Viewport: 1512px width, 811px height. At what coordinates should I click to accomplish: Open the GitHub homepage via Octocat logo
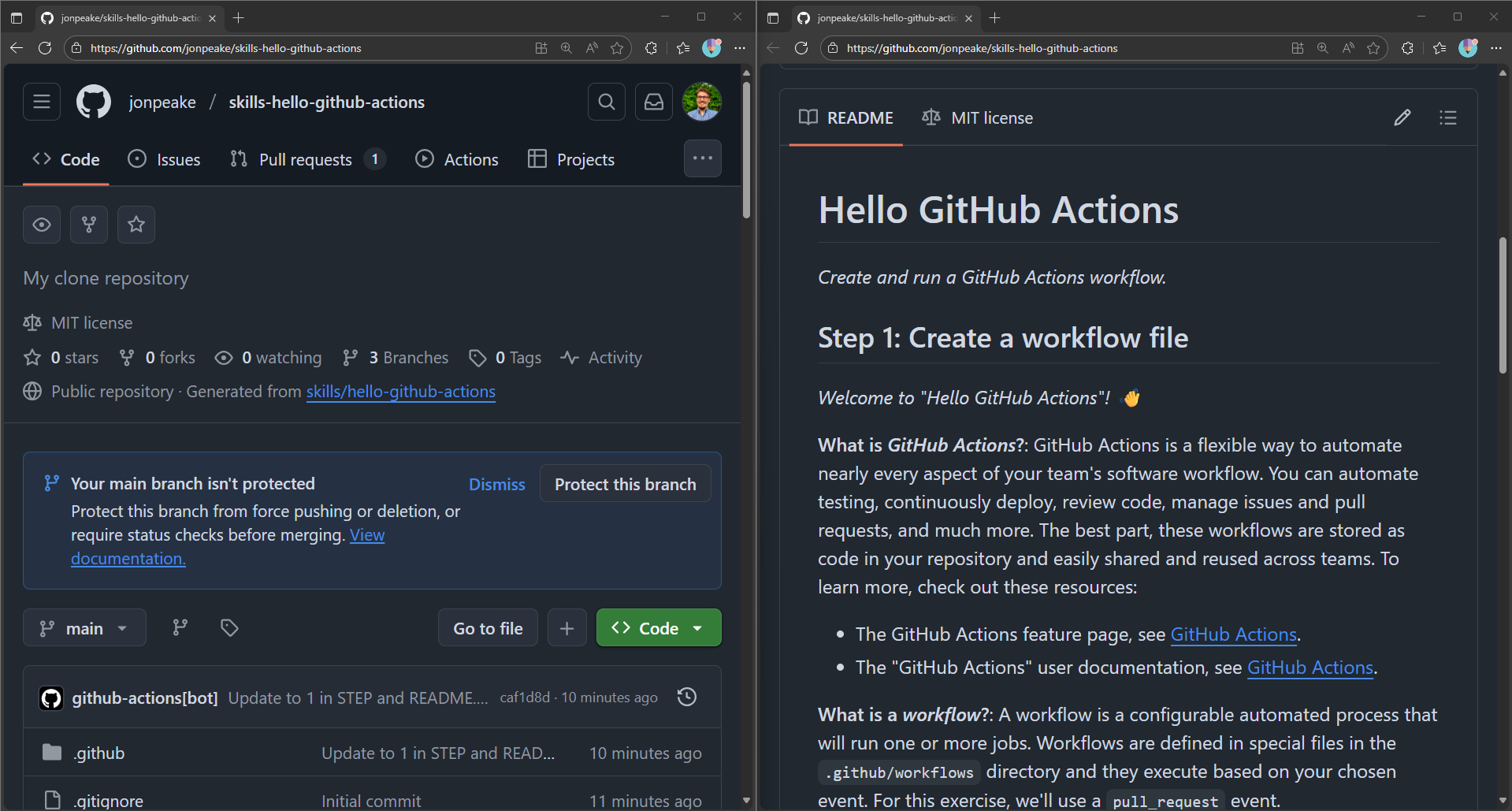point(94,102)
